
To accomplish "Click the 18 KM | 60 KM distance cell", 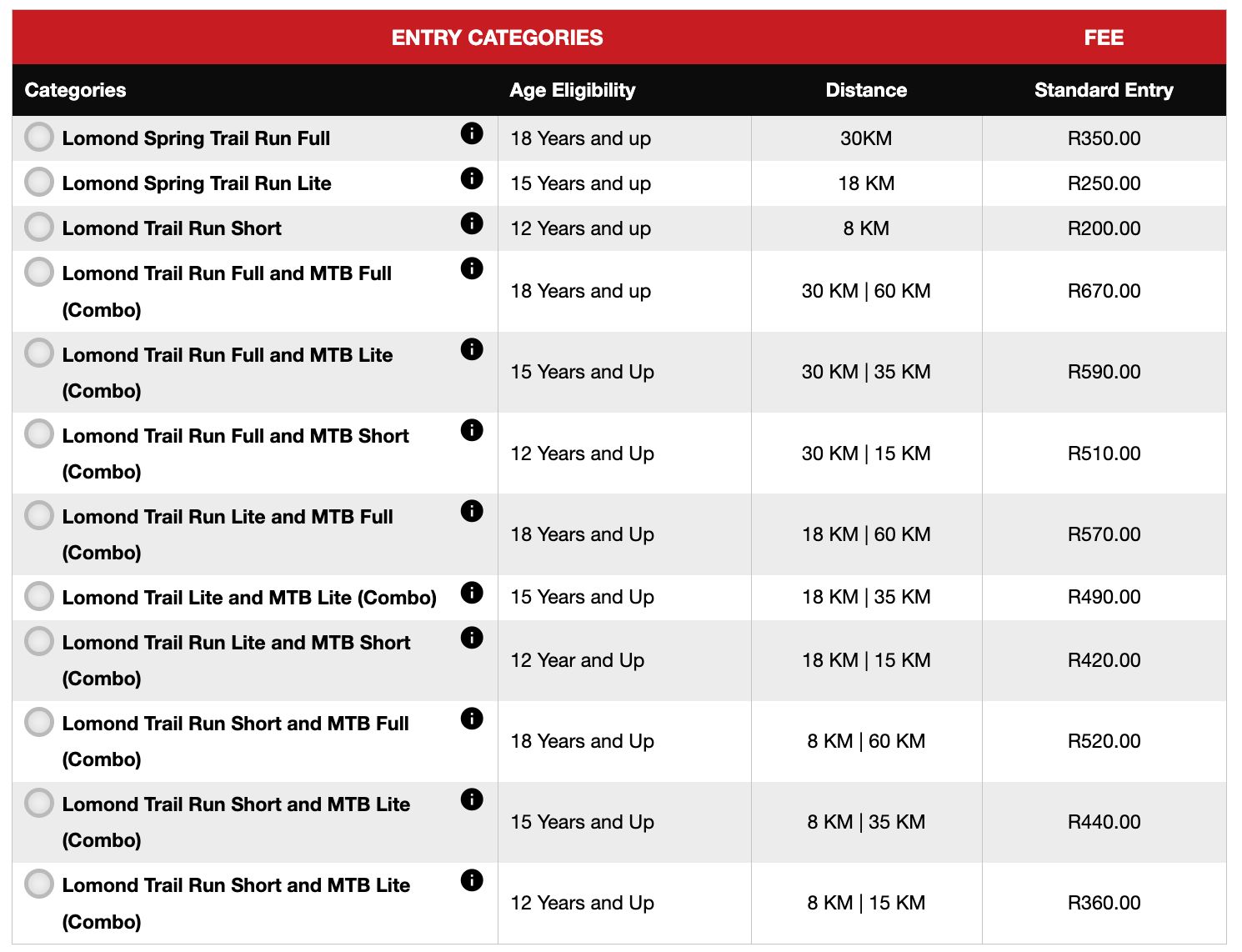I will [x=866, y=534].
